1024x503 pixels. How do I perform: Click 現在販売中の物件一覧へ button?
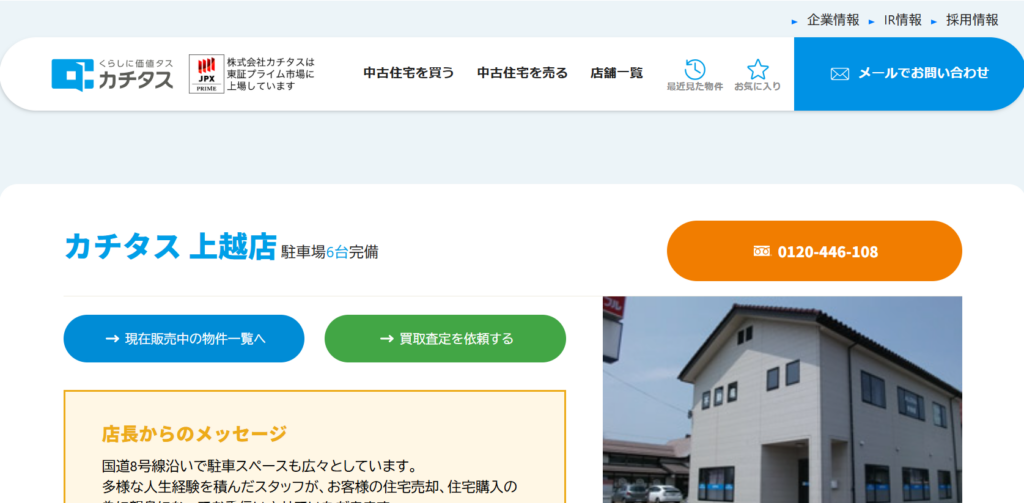click(x=184, y=338)
